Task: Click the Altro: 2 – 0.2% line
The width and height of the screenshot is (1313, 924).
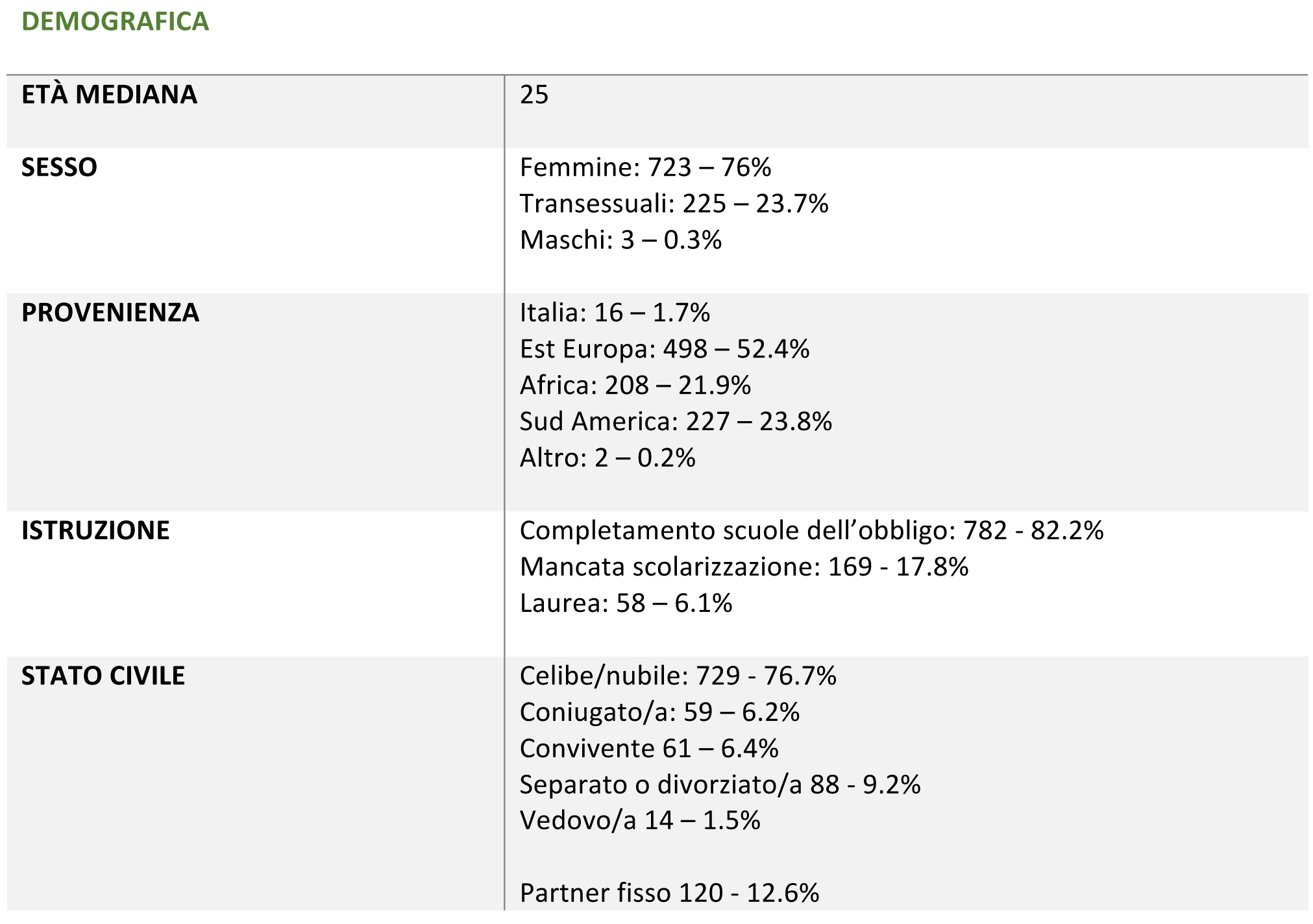Action: [607, 458]
